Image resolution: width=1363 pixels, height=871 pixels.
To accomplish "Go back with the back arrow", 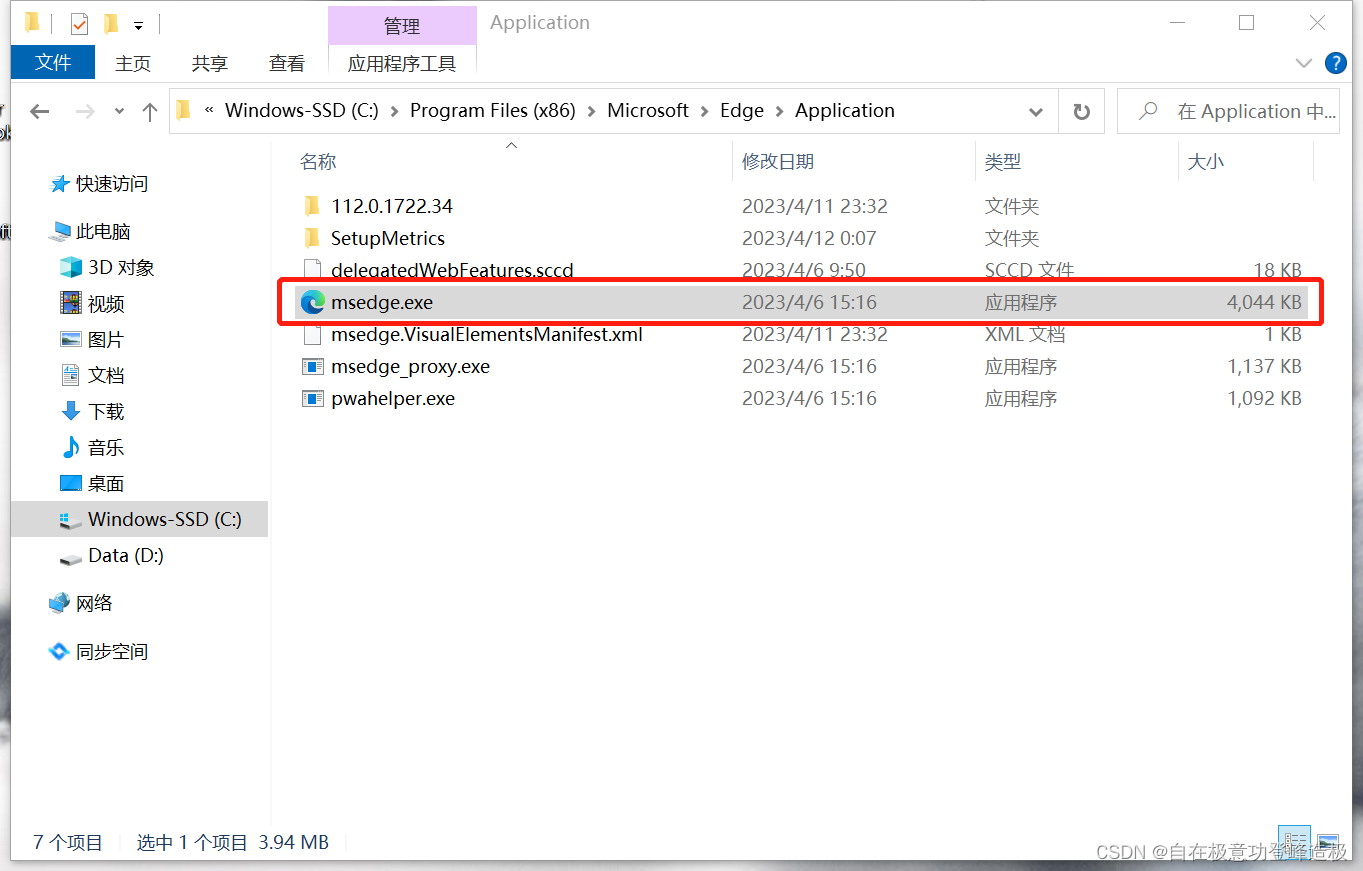I will click(39, 111).
